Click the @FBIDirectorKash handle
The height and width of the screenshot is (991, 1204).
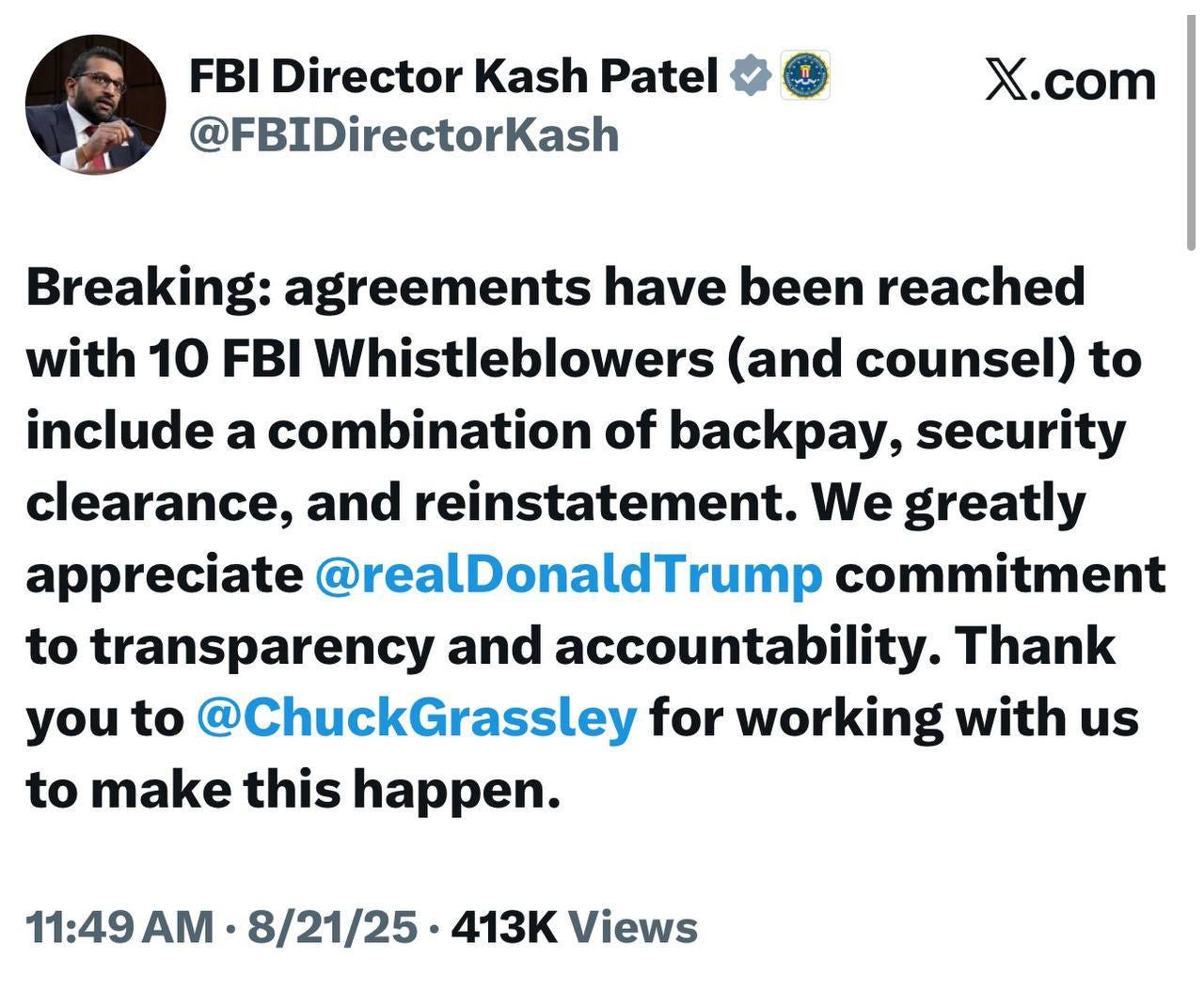coord(404,134)
